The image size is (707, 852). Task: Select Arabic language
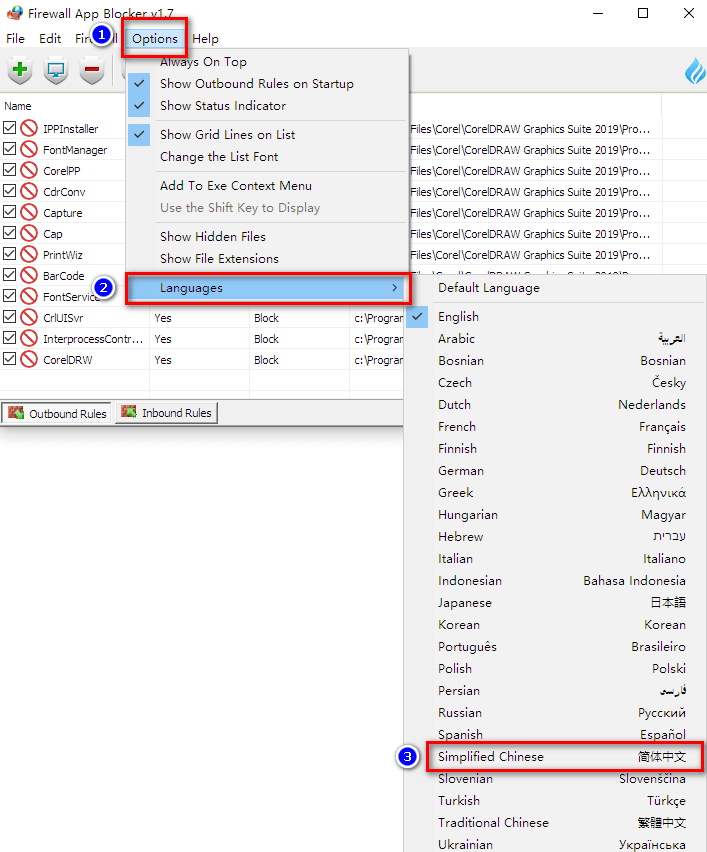coord(555,339)
